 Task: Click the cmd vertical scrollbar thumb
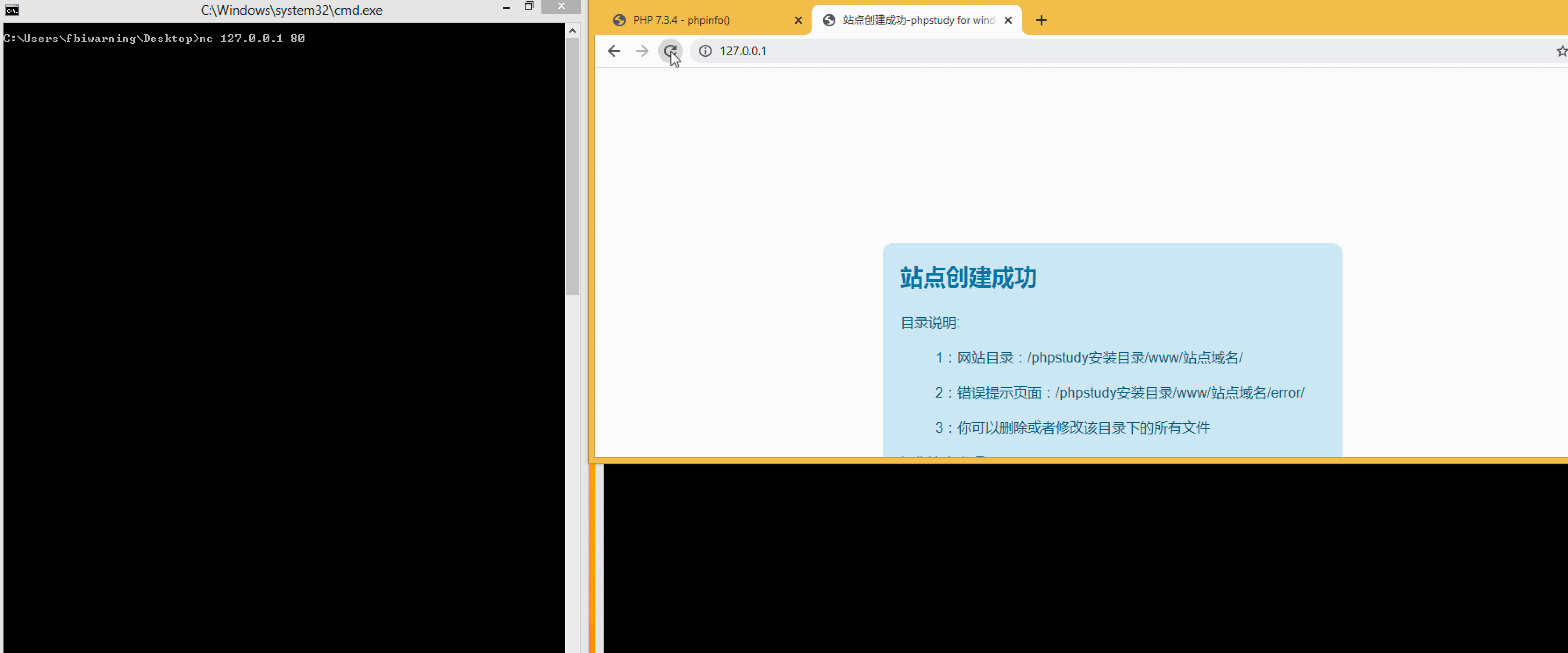click(x=572, y=166)
